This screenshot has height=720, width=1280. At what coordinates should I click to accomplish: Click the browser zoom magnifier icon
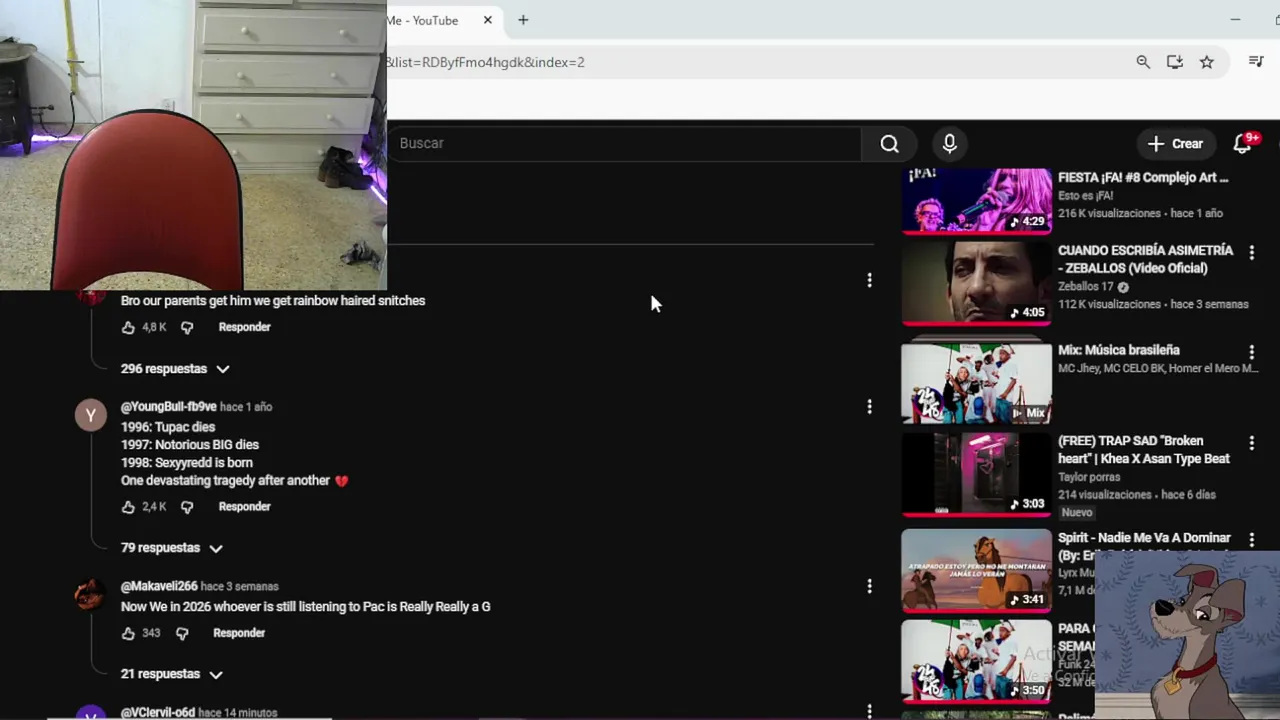[x=1143, y=62]
